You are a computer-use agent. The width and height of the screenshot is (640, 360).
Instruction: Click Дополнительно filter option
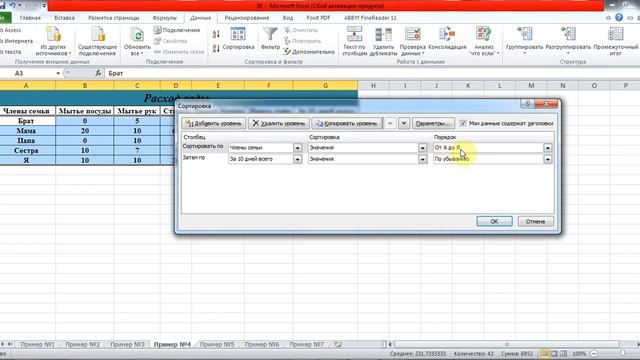[309, 52]
